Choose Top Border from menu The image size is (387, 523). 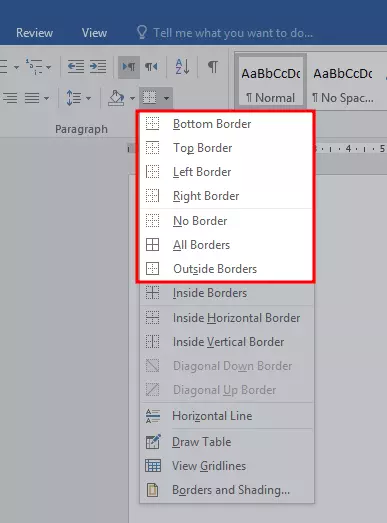pos(226,148)
